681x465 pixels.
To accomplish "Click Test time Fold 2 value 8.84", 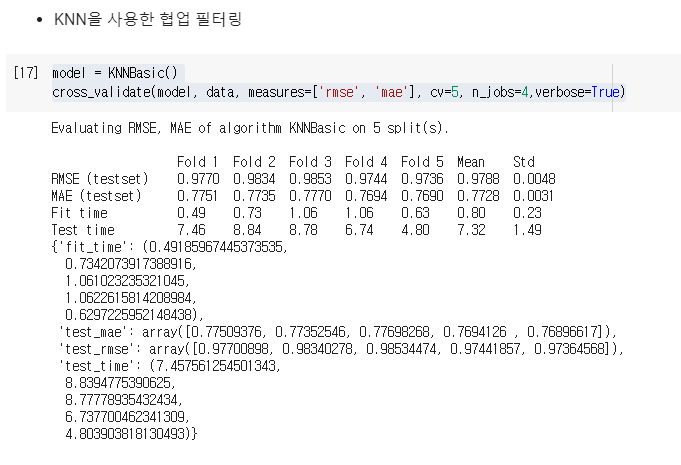I will 247,230.
